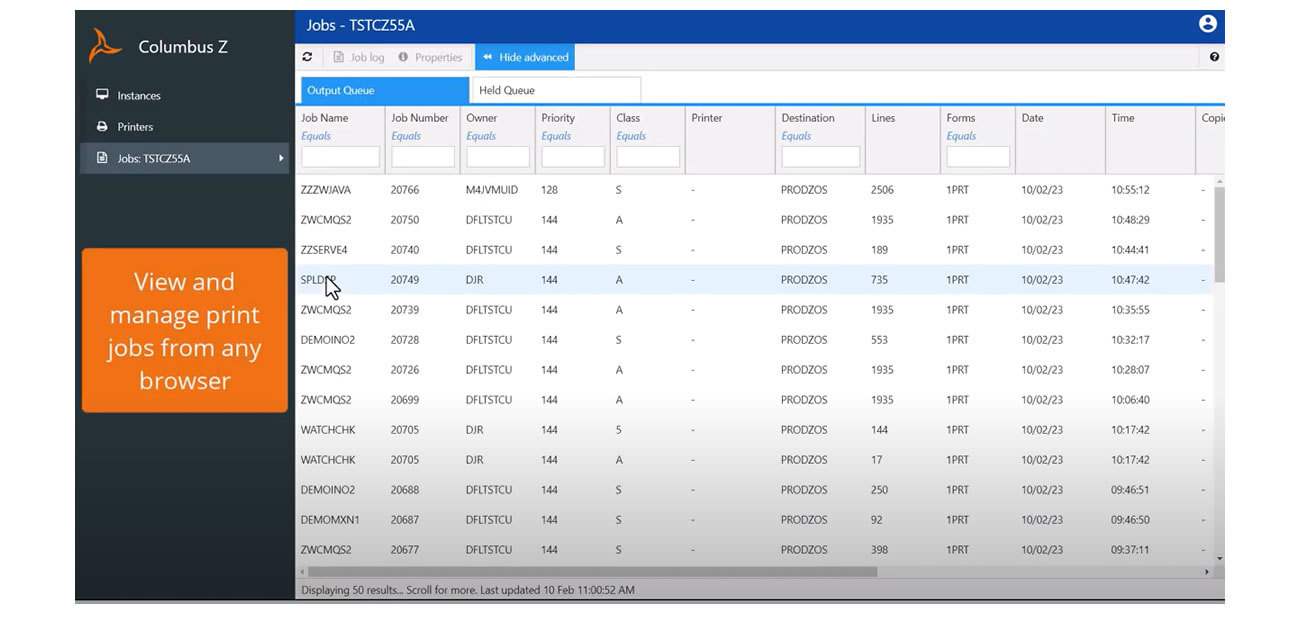
Task: Click the printer icon next to Printers
Action: (x=101, y=127)
